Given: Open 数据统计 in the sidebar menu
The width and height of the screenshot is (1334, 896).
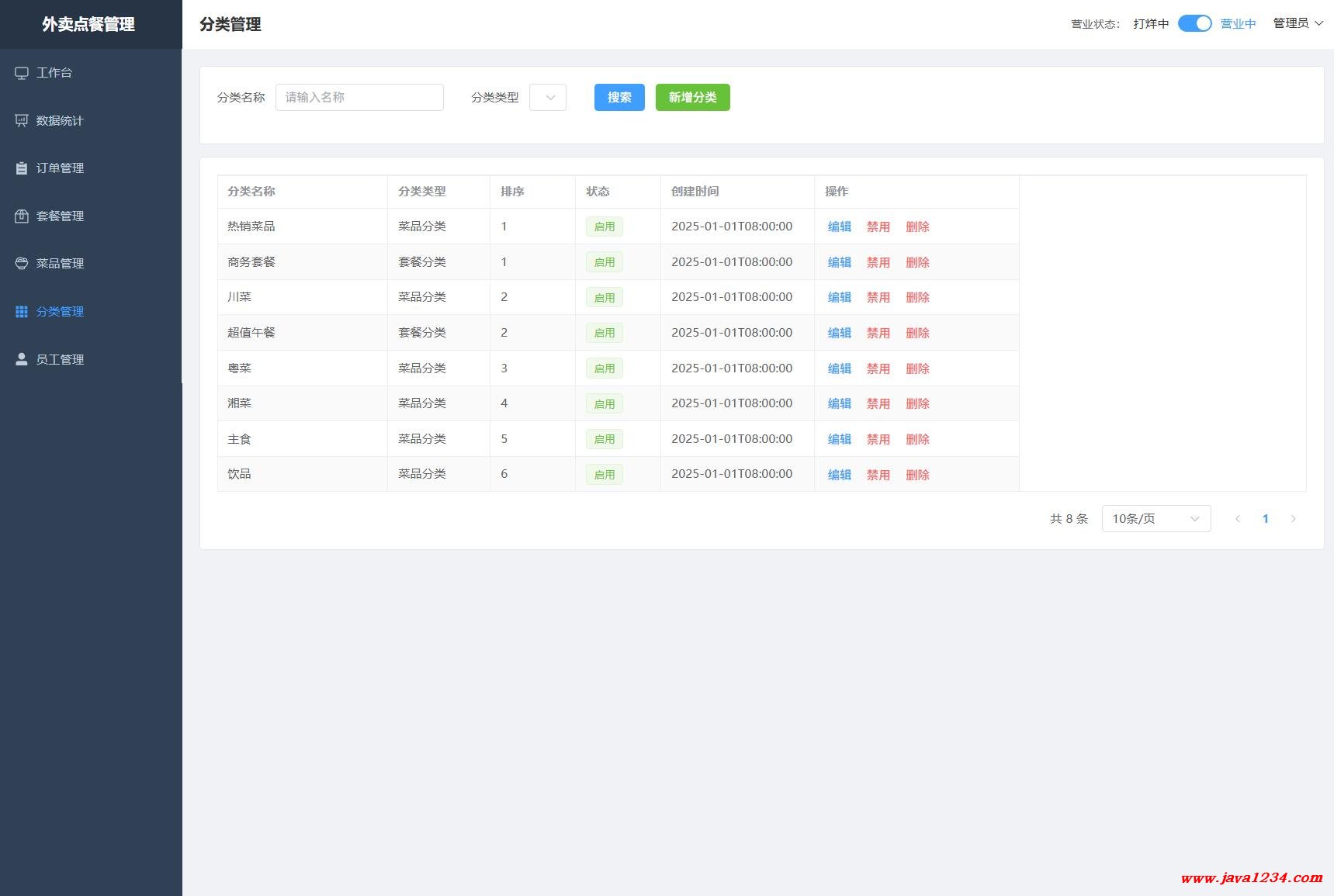Looking at the screenshot, I should pyautogui.click(x=60, y=121).
